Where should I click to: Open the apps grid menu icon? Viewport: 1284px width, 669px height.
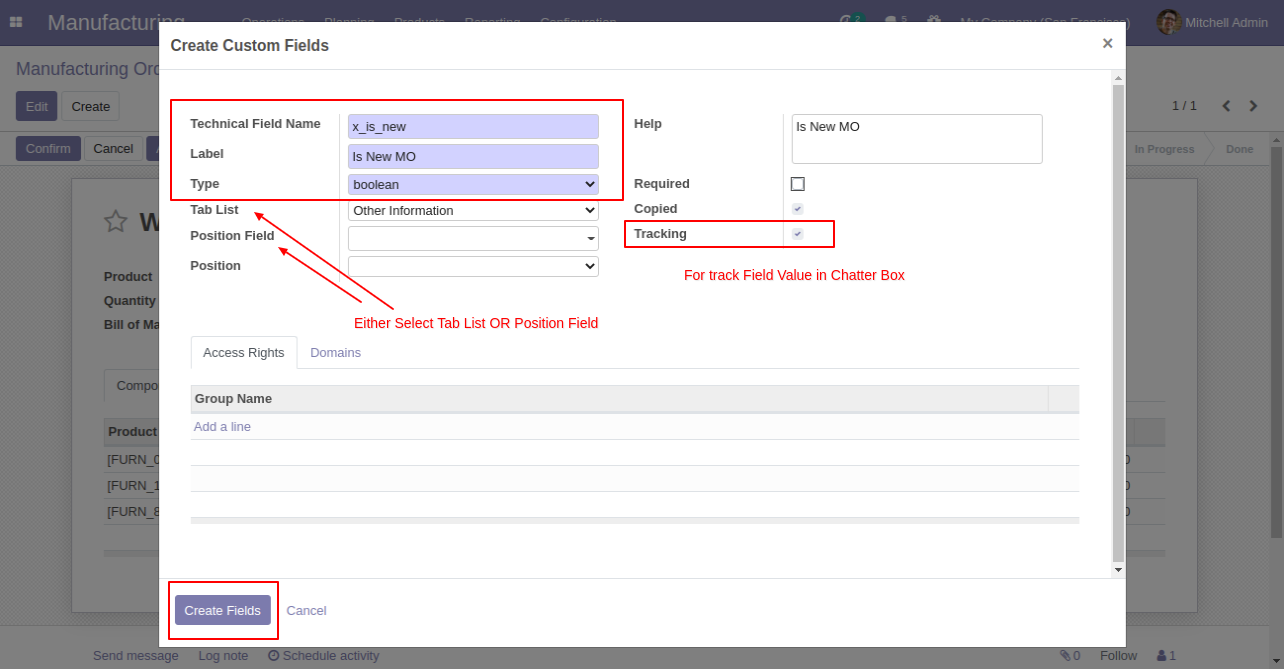coord(16,22)
